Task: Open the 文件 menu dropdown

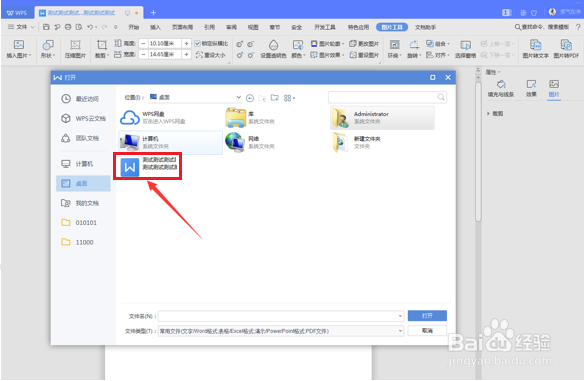Action: pos(21,27)
